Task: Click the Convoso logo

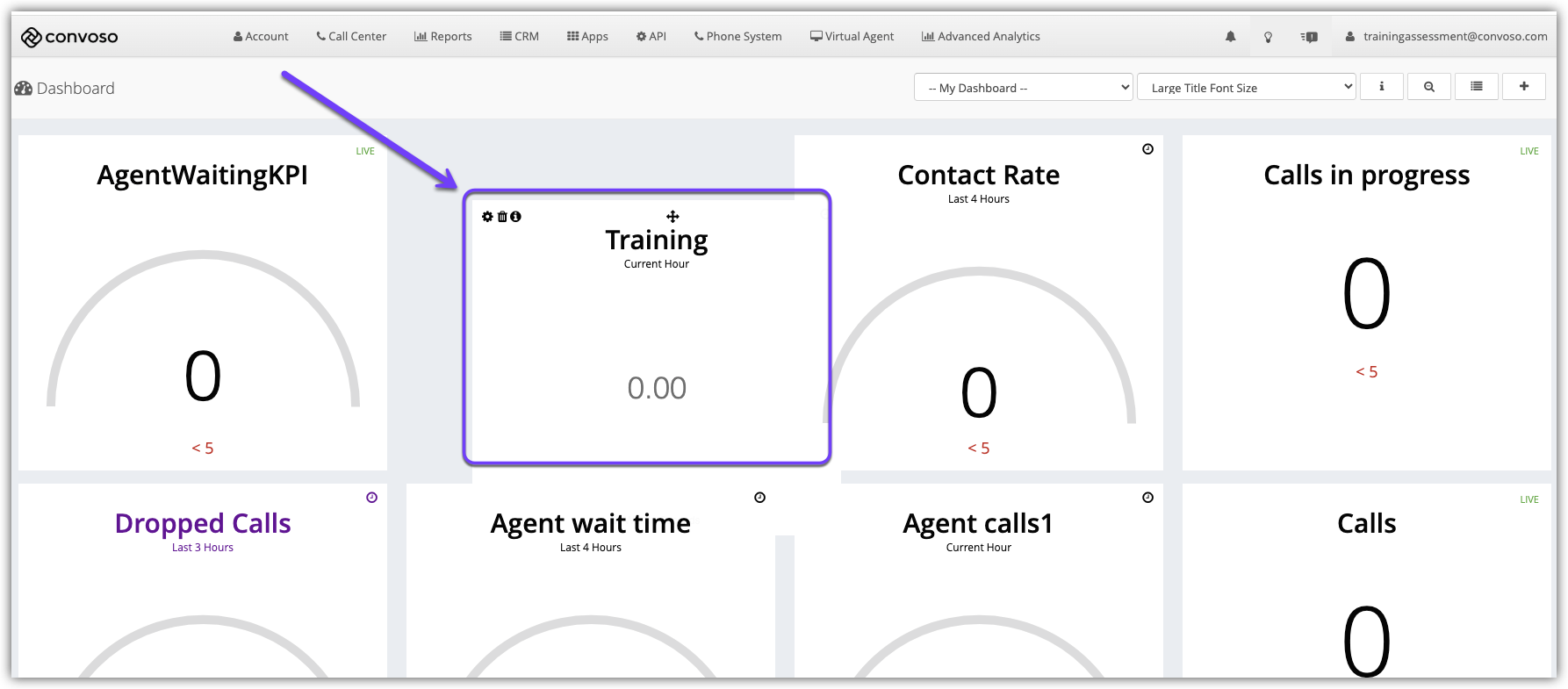Action: [x=69, y=37]
